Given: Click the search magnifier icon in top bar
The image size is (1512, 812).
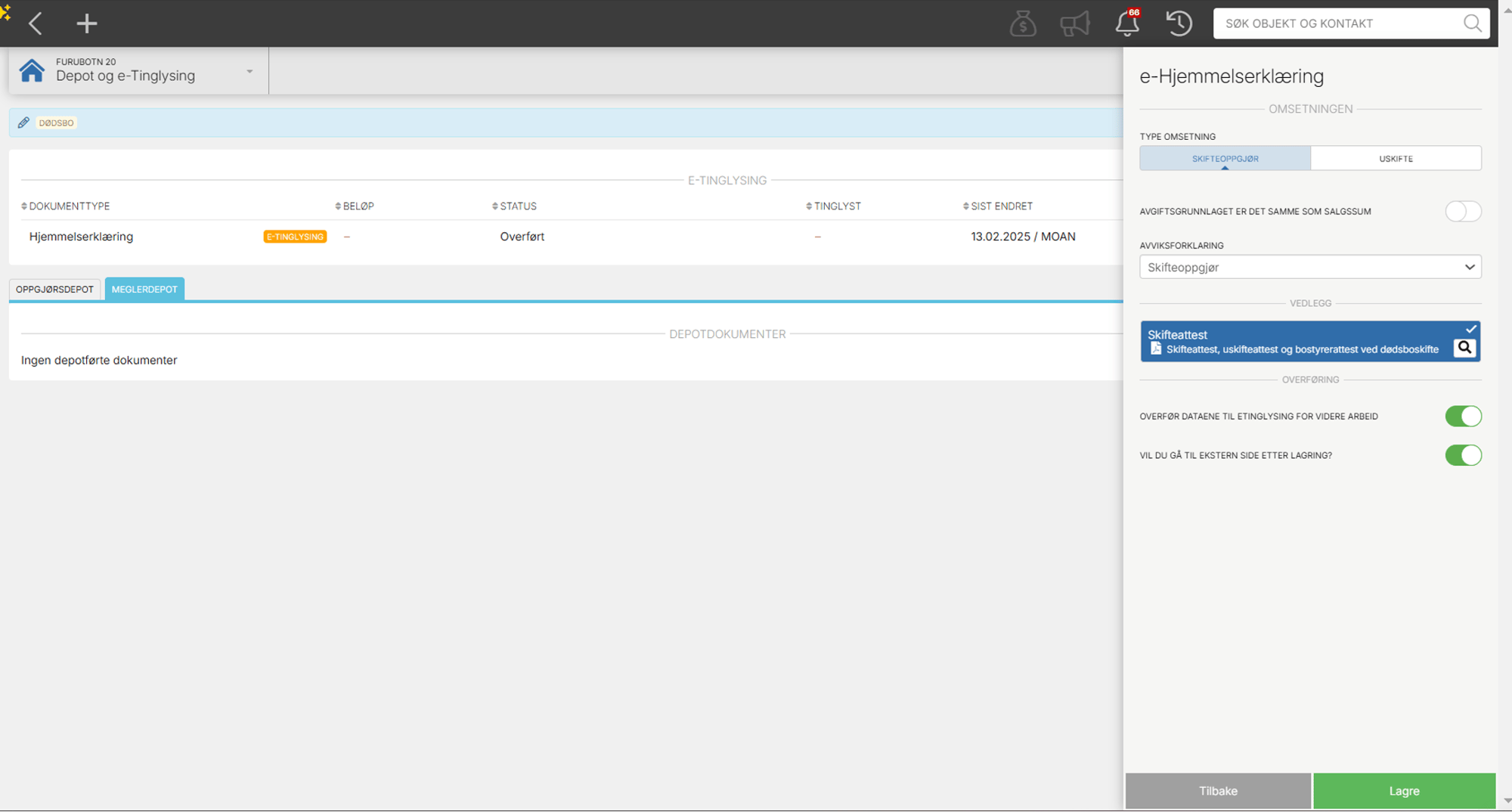Looking at the screenshot, I should (x=1472, y=23).
